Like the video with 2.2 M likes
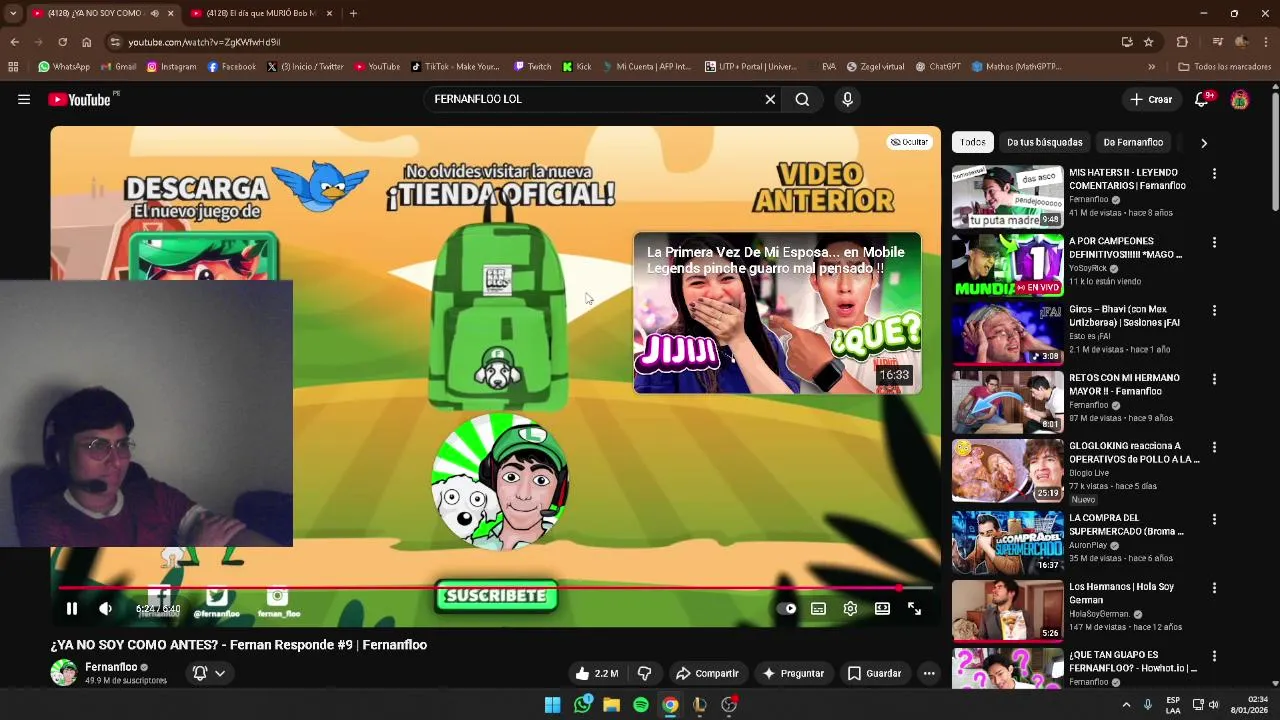Viewport: 1280px width, 720px height. click(x=596, y=673)
